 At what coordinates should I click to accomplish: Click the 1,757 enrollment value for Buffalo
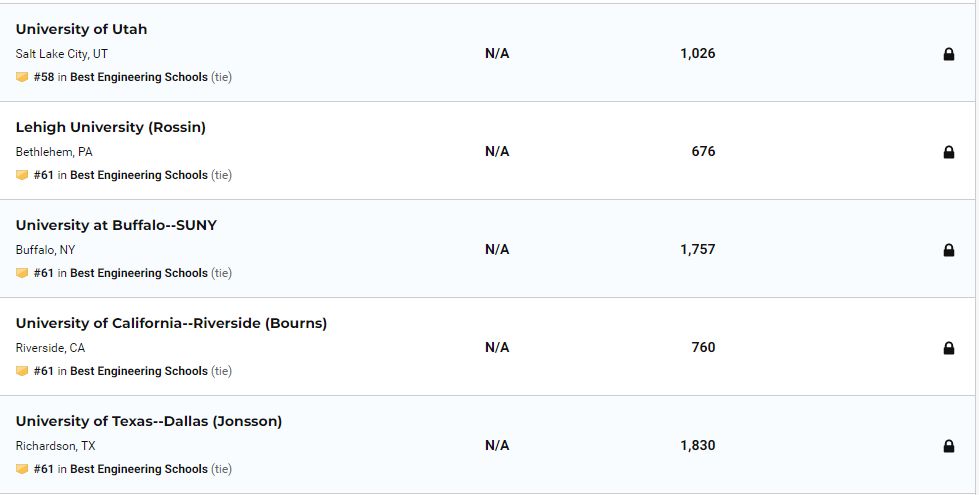click(698, 249)
